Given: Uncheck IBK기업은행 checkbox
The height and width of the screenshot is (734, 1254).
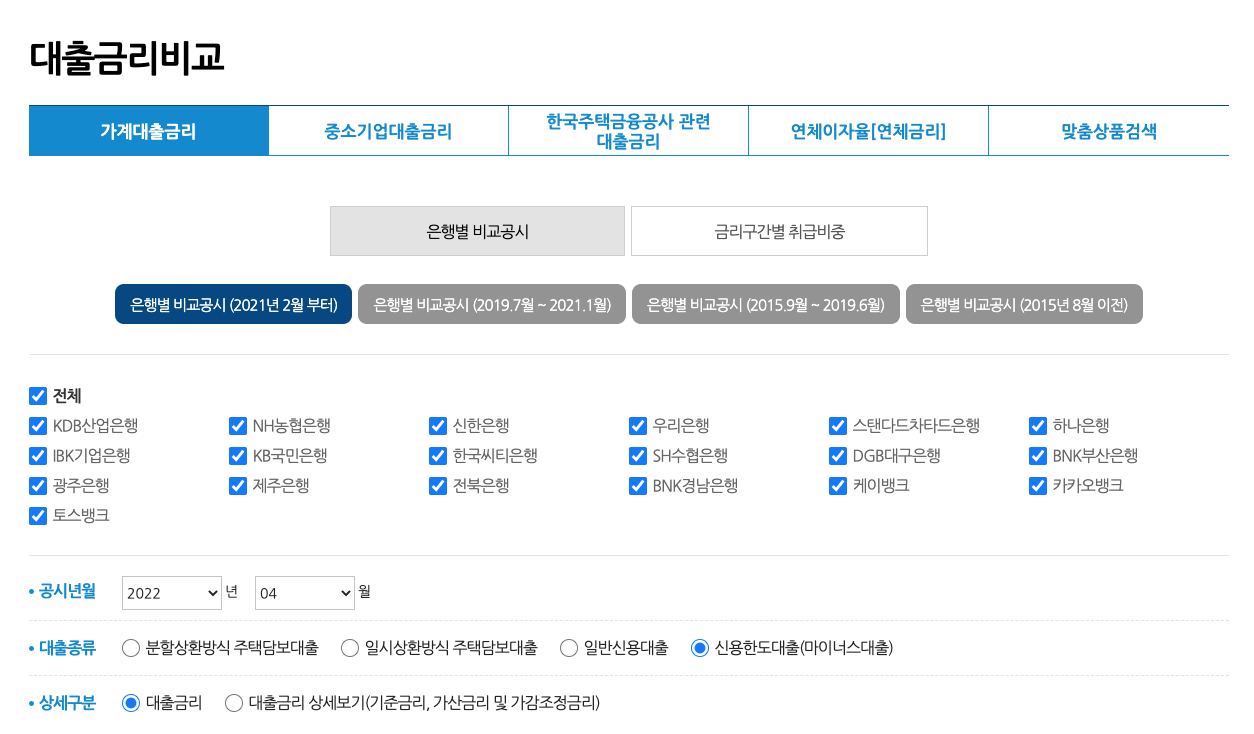Looking at the screenshot, I should [38, 456].
